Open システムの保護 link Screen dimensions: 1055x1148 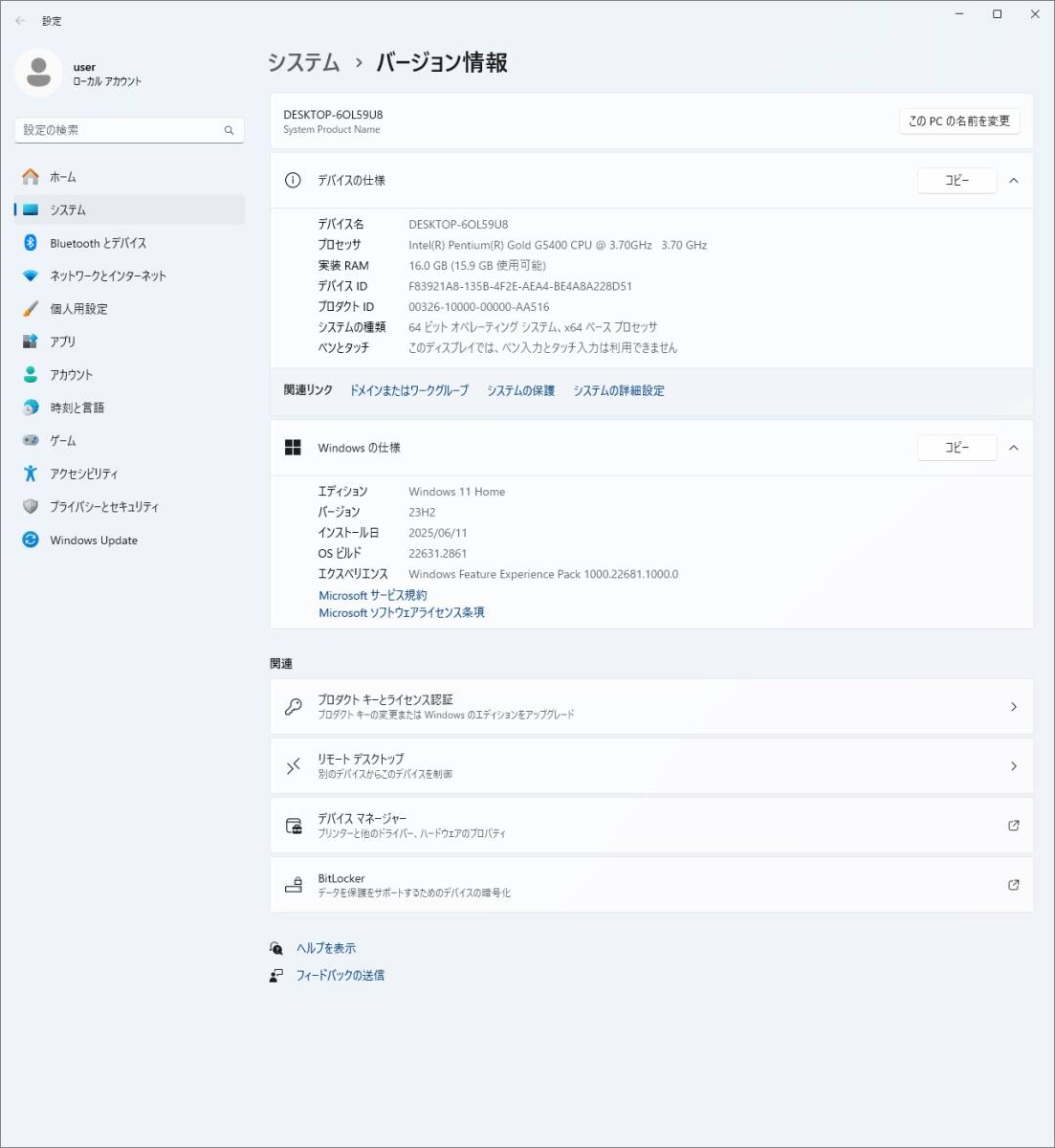pos(520,390)
